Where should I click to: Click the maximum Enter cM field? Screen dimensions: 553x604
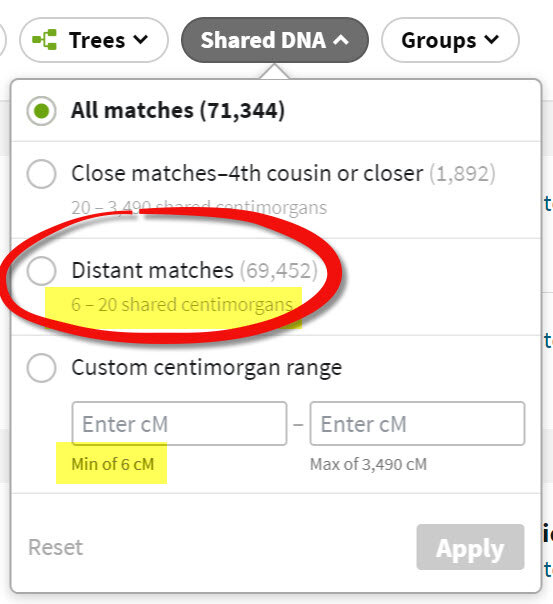[x=417, y=424]
